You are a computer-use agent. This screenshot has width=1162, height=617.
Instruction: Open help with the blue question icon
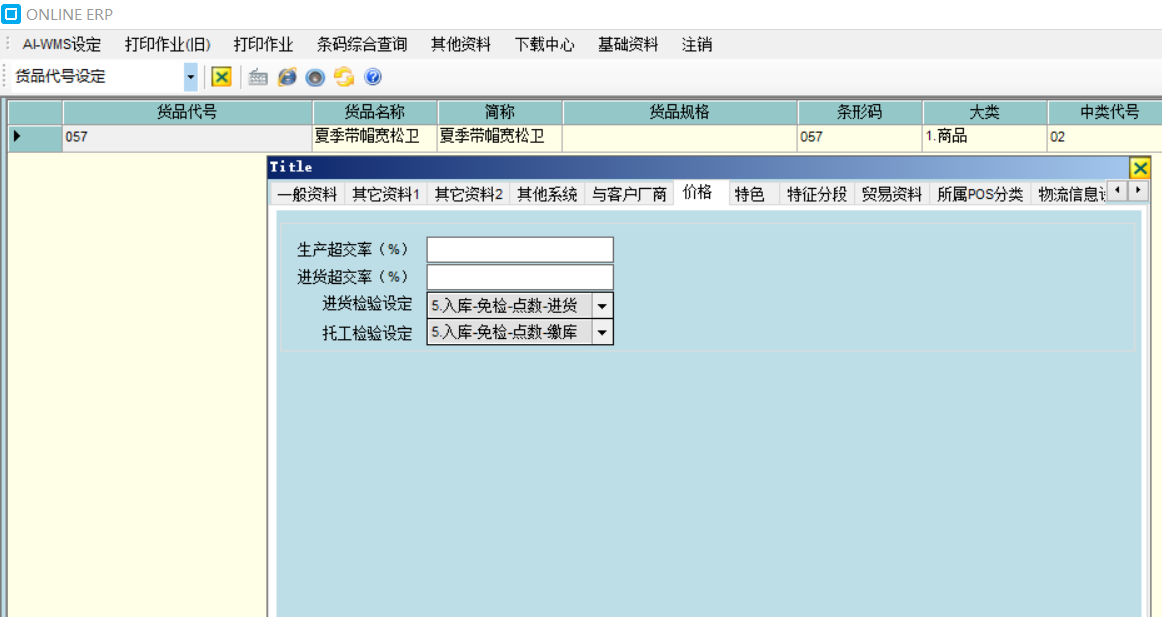point(373,77)
